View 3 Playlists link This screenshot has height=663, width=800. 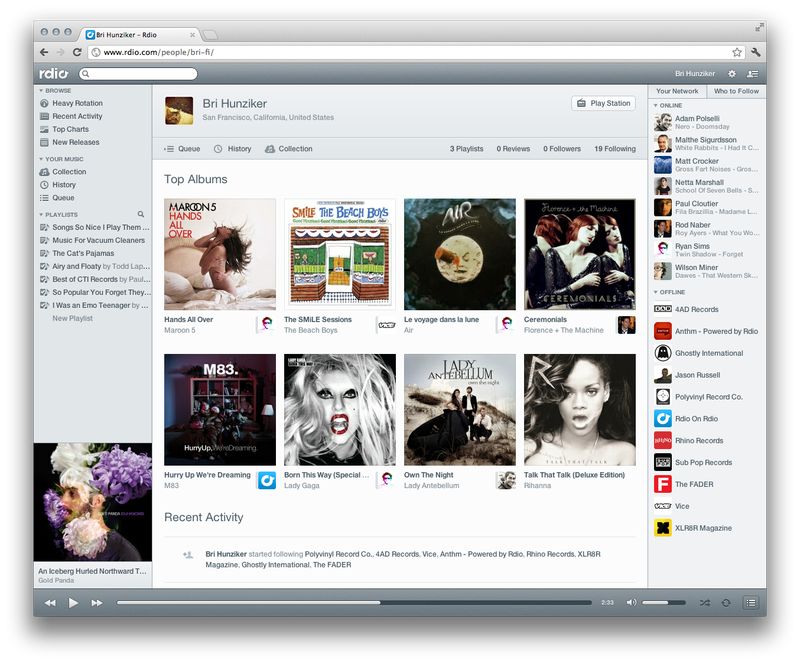tap(466, 149)
